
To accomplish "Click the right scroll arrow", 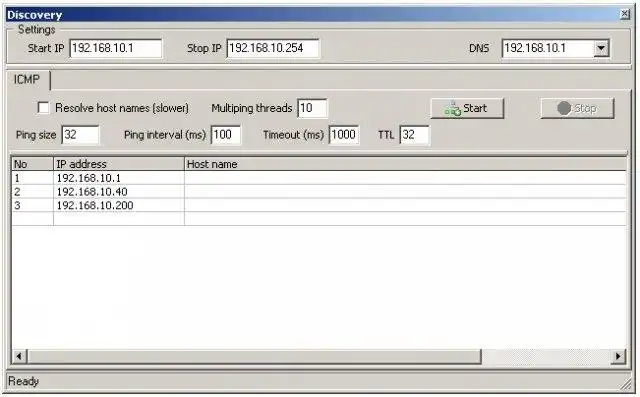I will [618, 356].
